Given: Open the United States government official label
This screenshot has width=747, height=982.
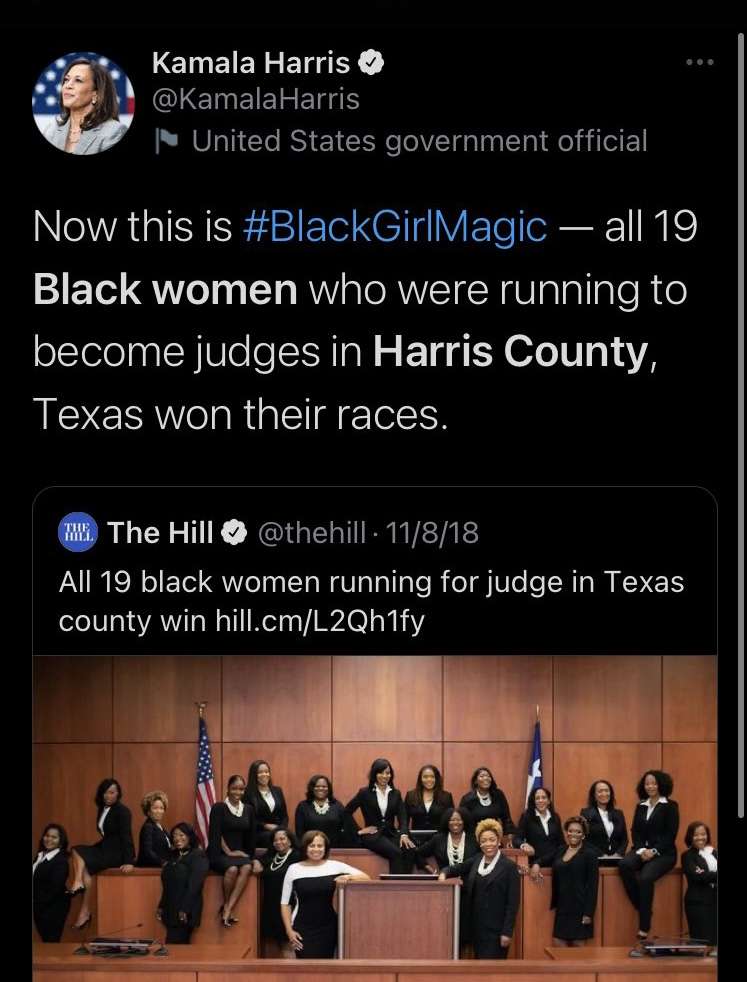Looking at the screenshot, I should (x=419, y=141).
